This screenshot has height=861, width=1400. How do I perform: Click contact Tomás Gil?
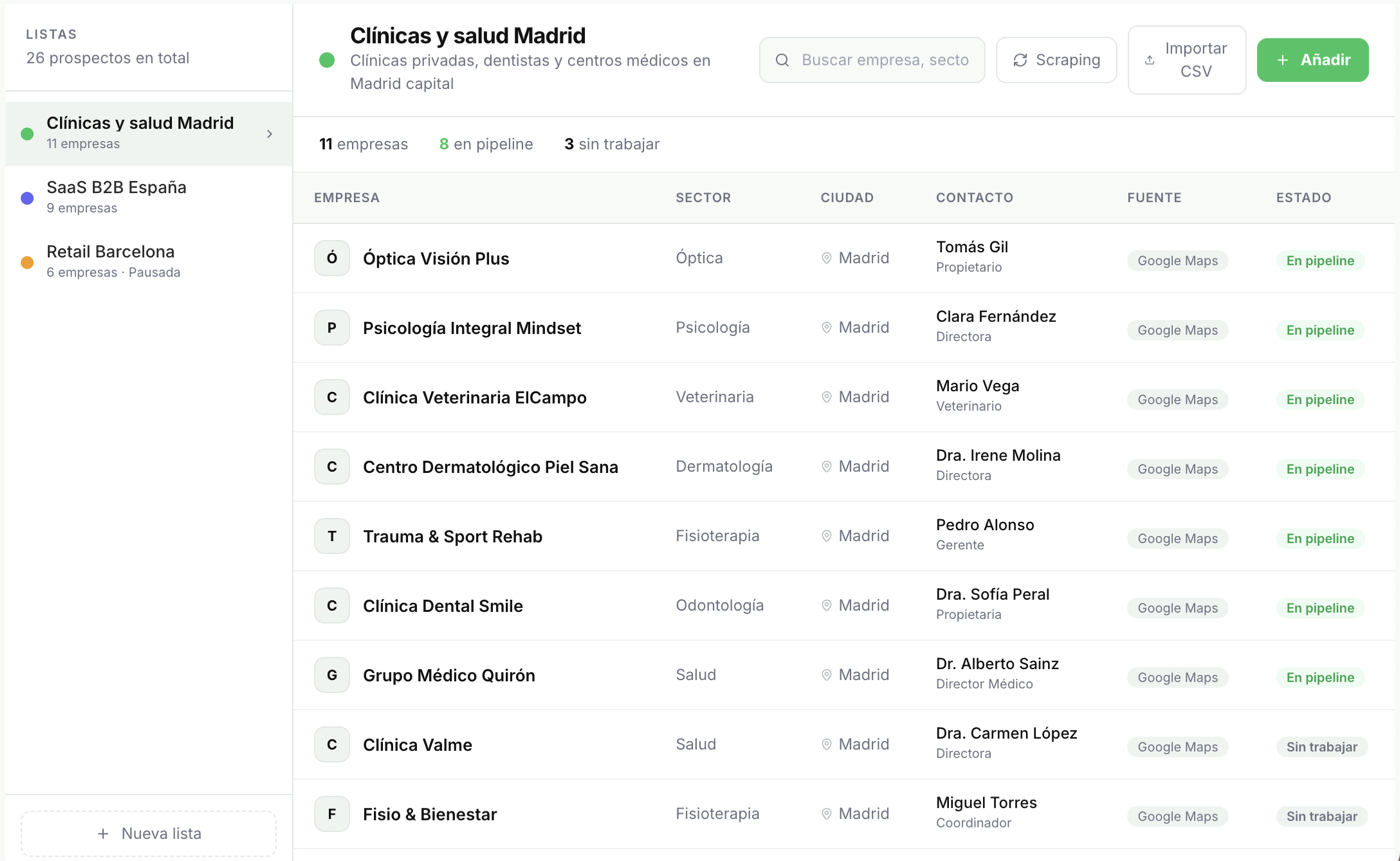(x=972, y=247)
